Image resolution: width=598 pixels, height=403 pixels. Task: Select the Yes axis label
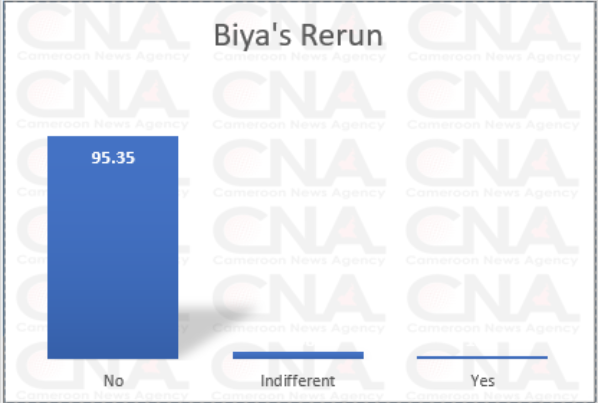pyautogui.click(x=482, y=381)
